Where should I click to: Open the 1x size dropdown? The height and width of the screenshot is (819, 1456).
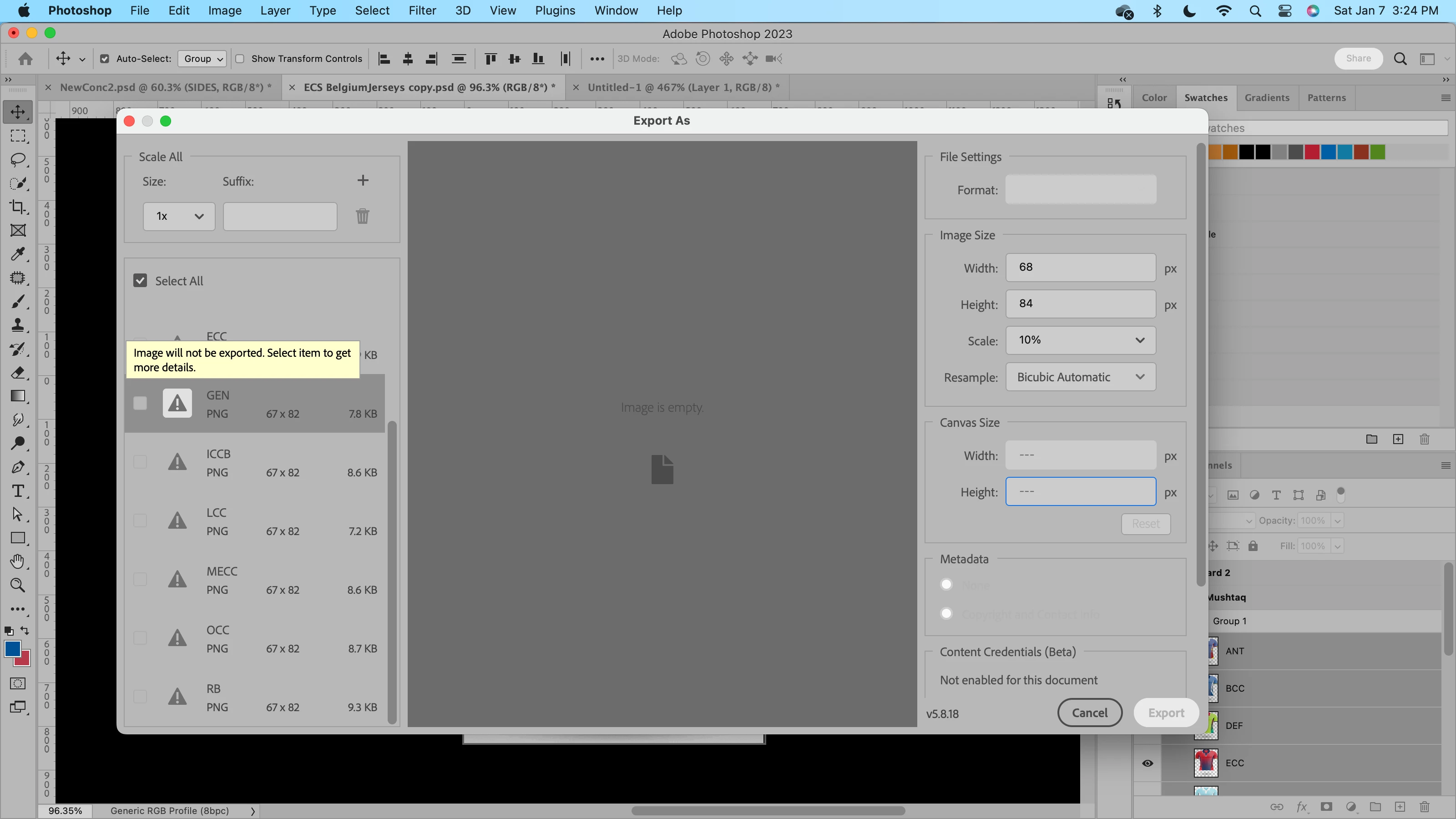coord(179,217)
